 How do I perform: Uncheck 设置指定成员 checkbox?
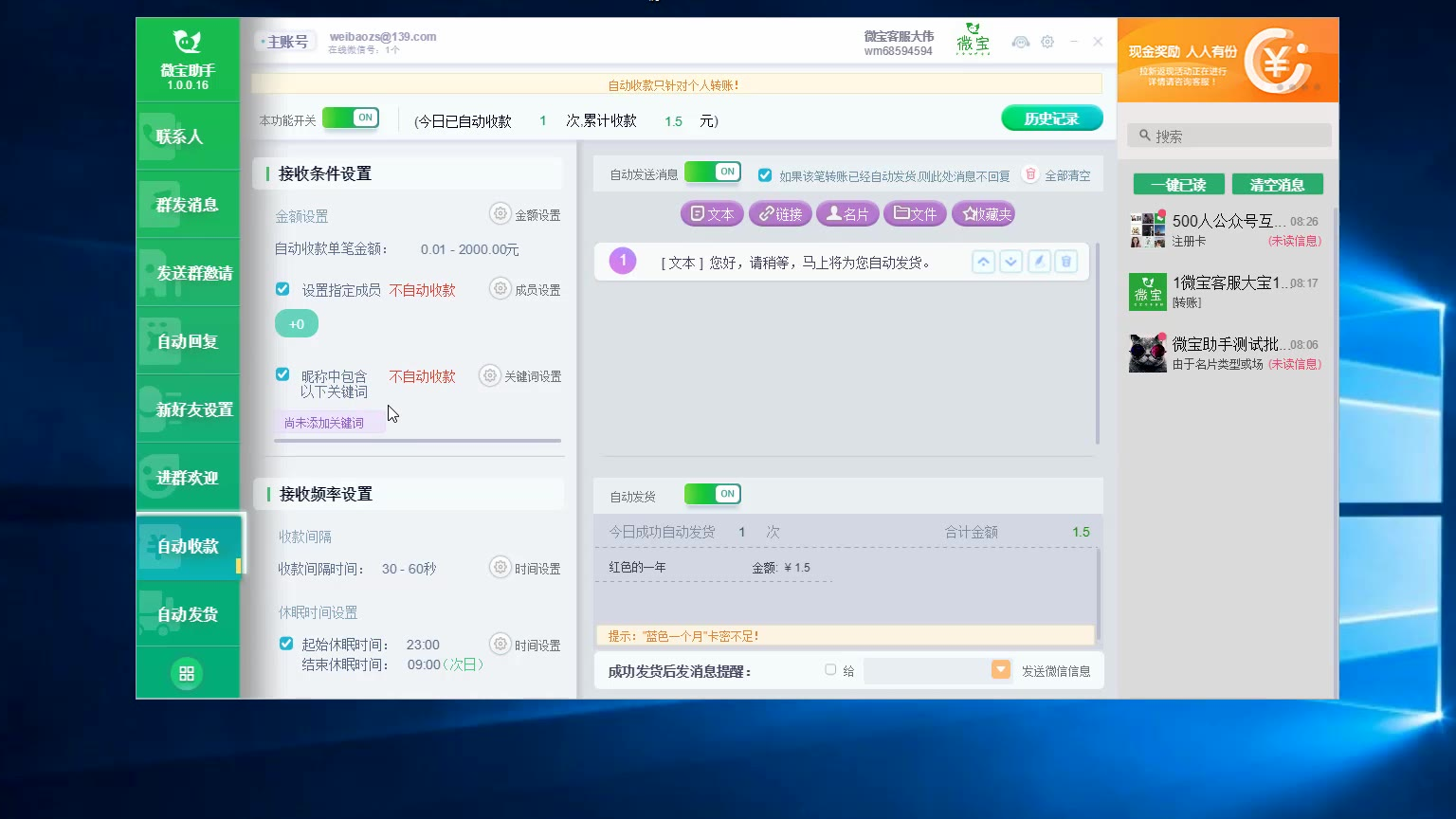click(x=282, y=289)
